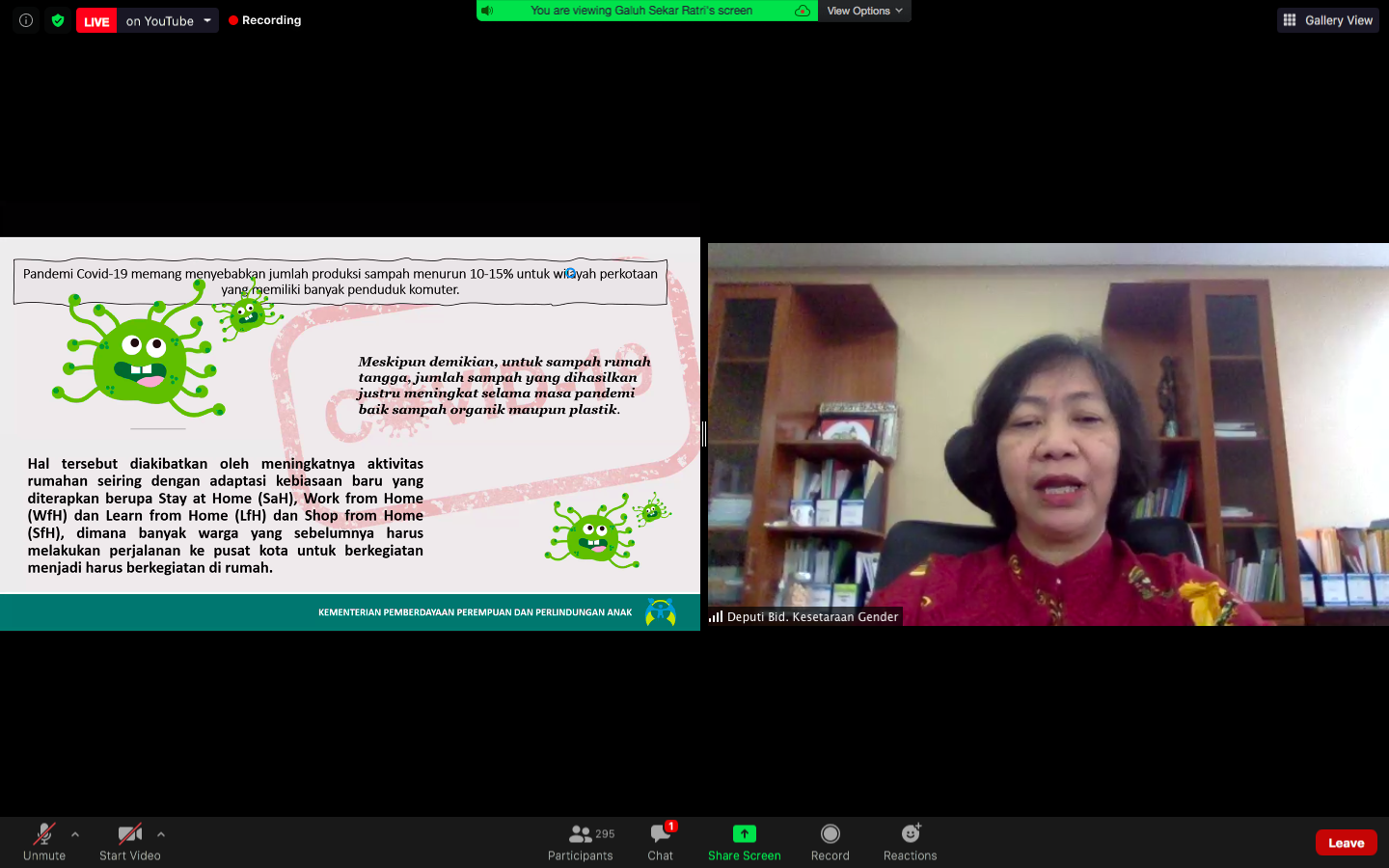Viewport: 1389px width, 868px height.
Task: Click the green encryption shield icon
Action: point(58,20)
